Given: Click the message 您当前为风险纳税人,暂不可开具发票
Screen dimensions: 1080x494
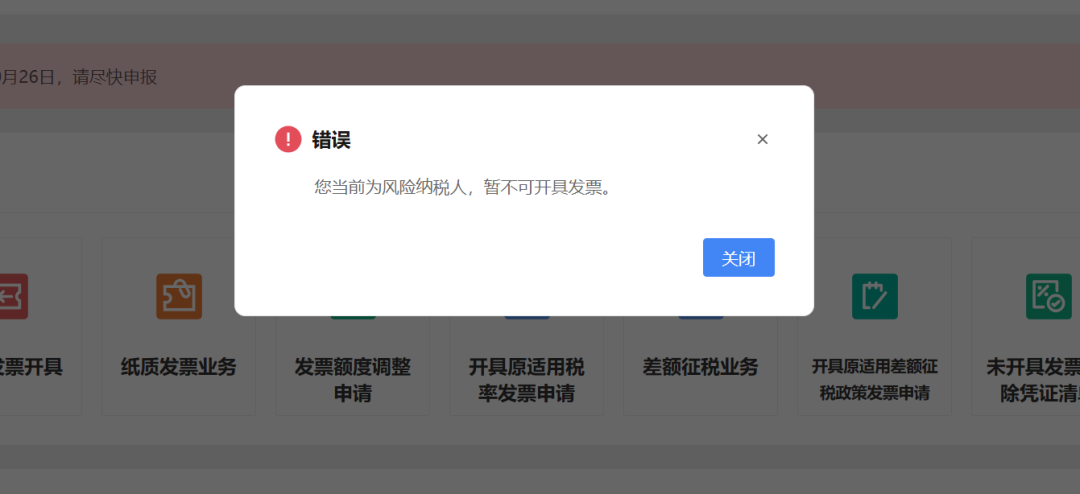Looking at the screenshot, I should pyautogui.click(x=463, y=187).
